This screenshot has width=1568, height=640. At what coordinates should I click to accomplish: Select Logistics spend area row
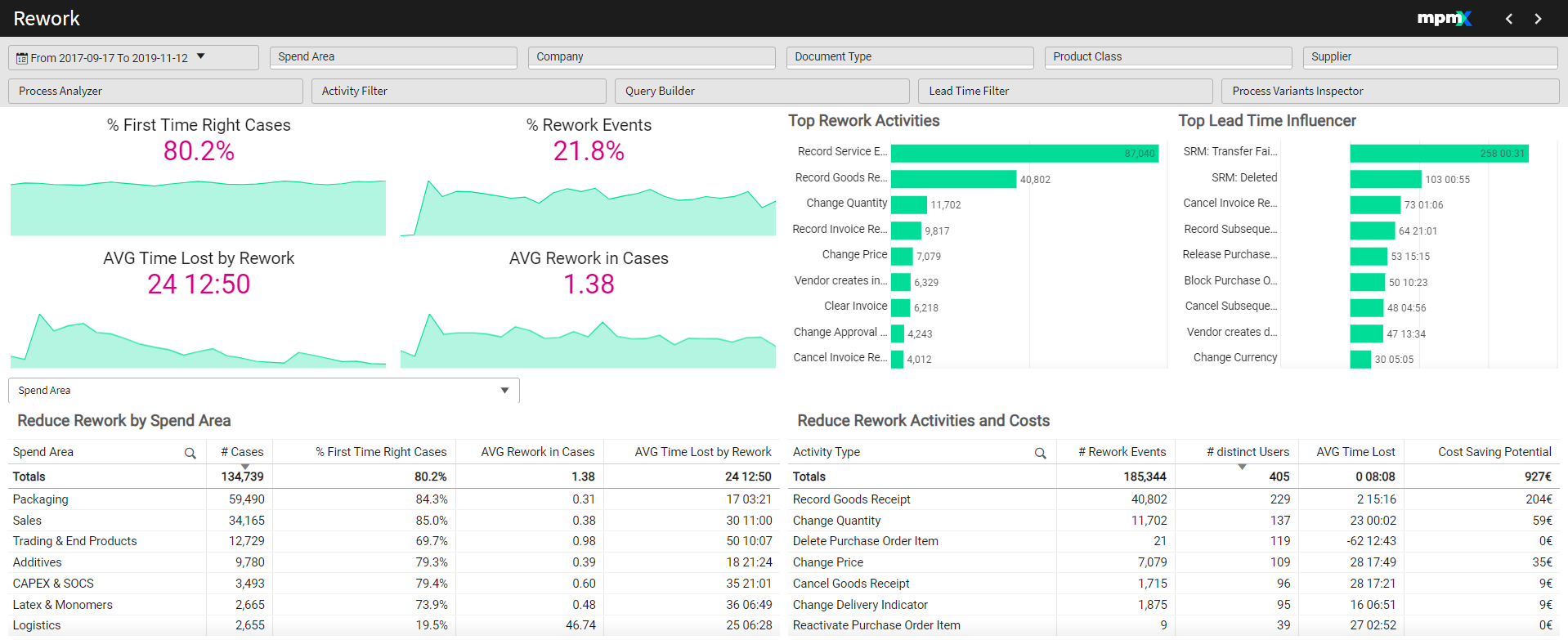pyautogui.click(x=392, y=625)
